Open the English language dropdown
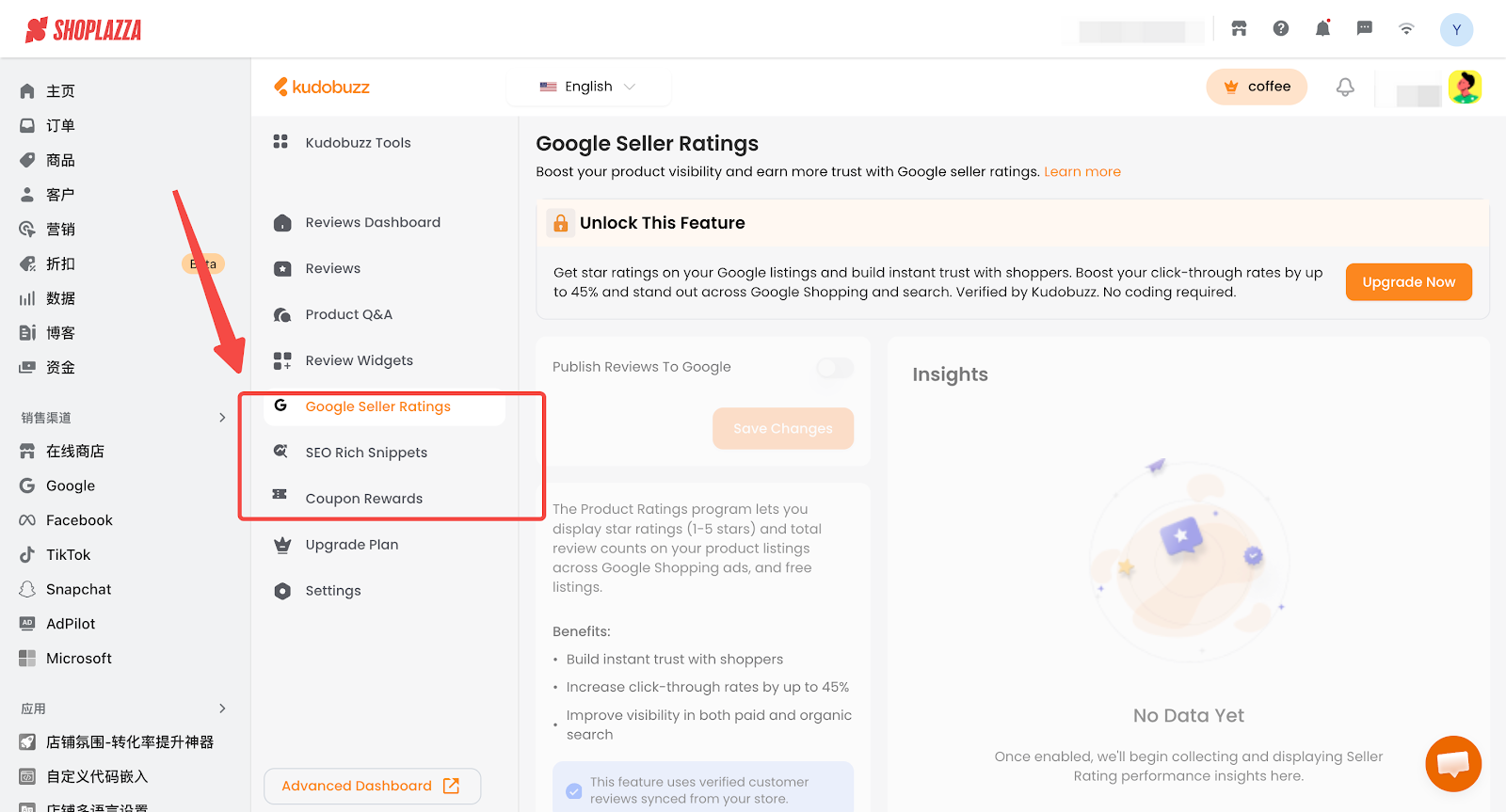Viewport: 1506px width, 812px height. tap(588, 87)
